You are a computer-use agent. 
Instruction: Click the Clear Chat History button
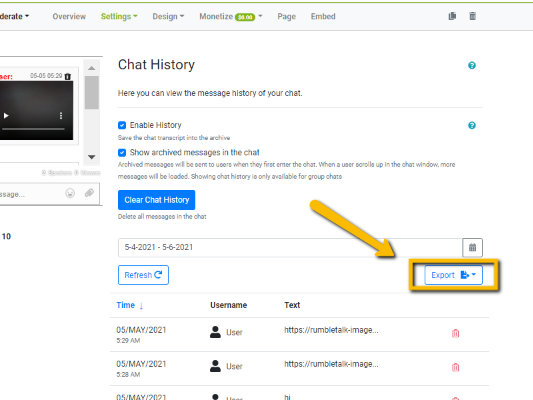[157, 200]
